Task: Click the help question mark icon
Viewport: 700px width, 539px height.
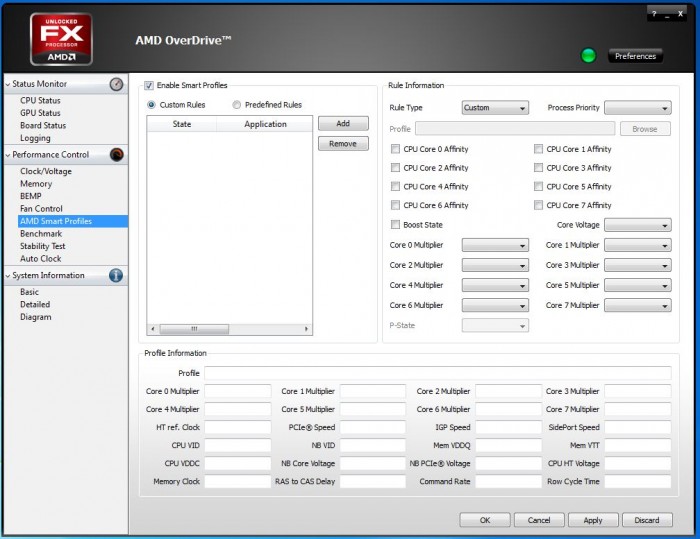Action: tap(654, 14)
